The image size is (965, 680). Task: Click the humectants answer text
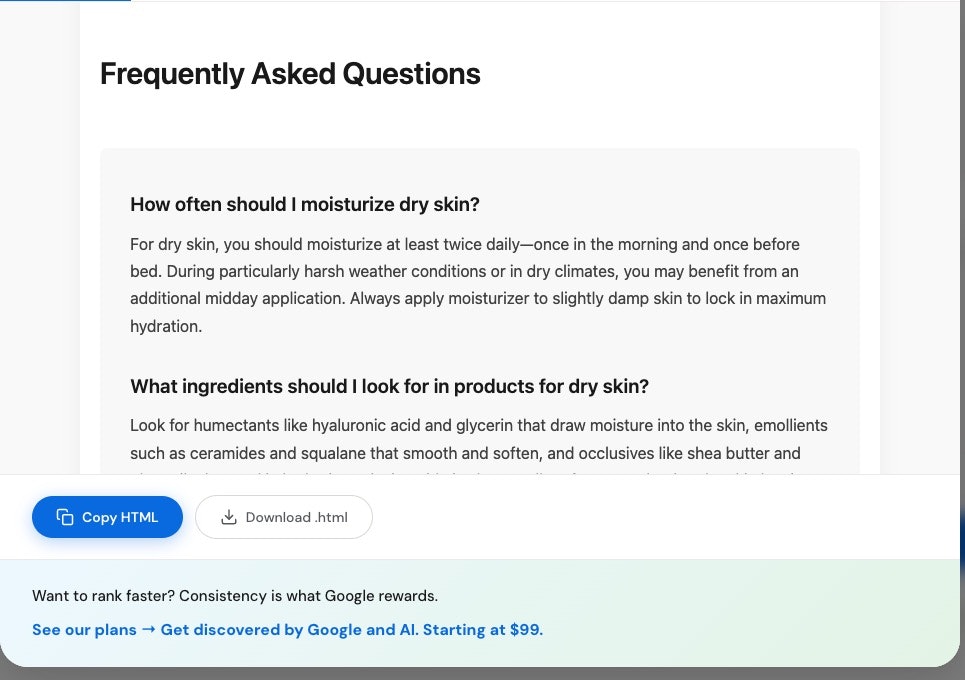pos(478,440)
